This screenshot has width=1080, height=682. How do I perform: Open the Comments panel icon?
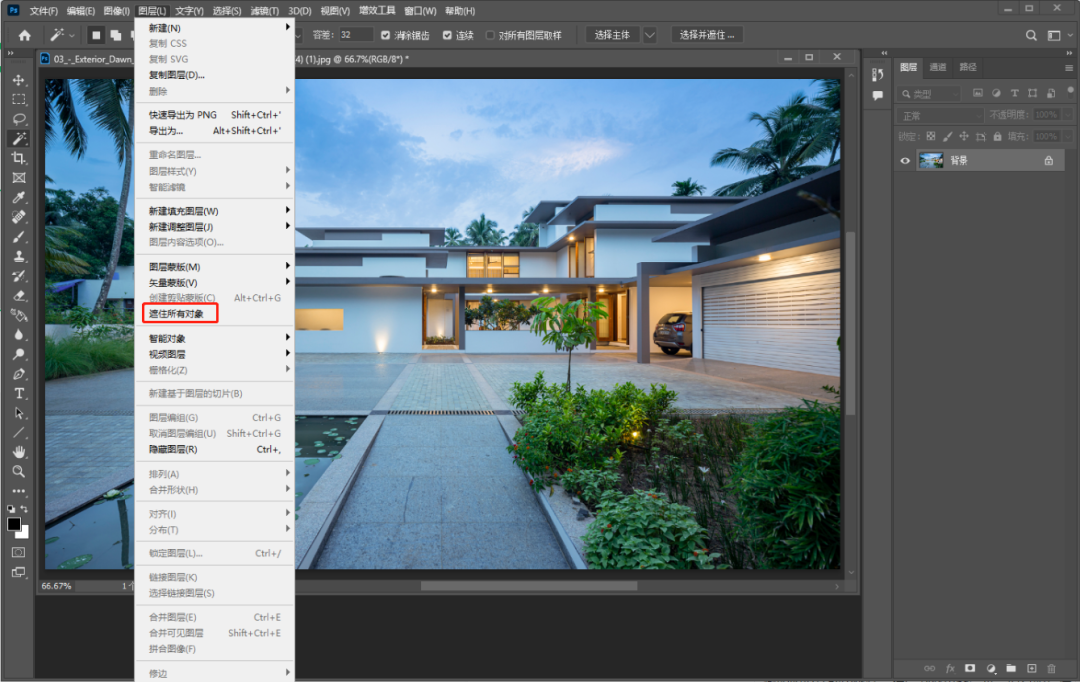pyautogui.click(x=878, y=96)
